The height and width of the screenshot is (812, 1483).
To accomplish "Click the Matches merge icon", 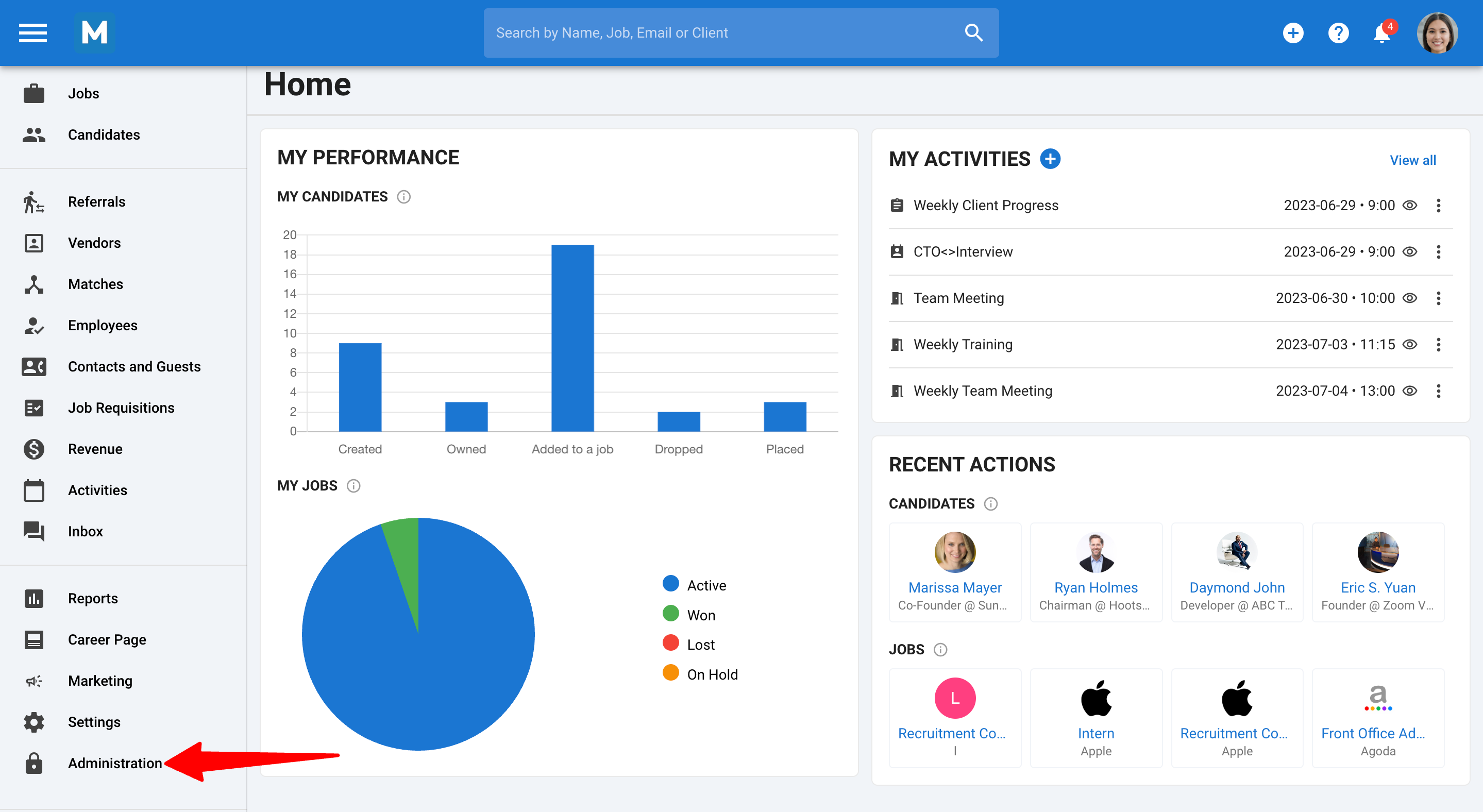I will point(34,284).
